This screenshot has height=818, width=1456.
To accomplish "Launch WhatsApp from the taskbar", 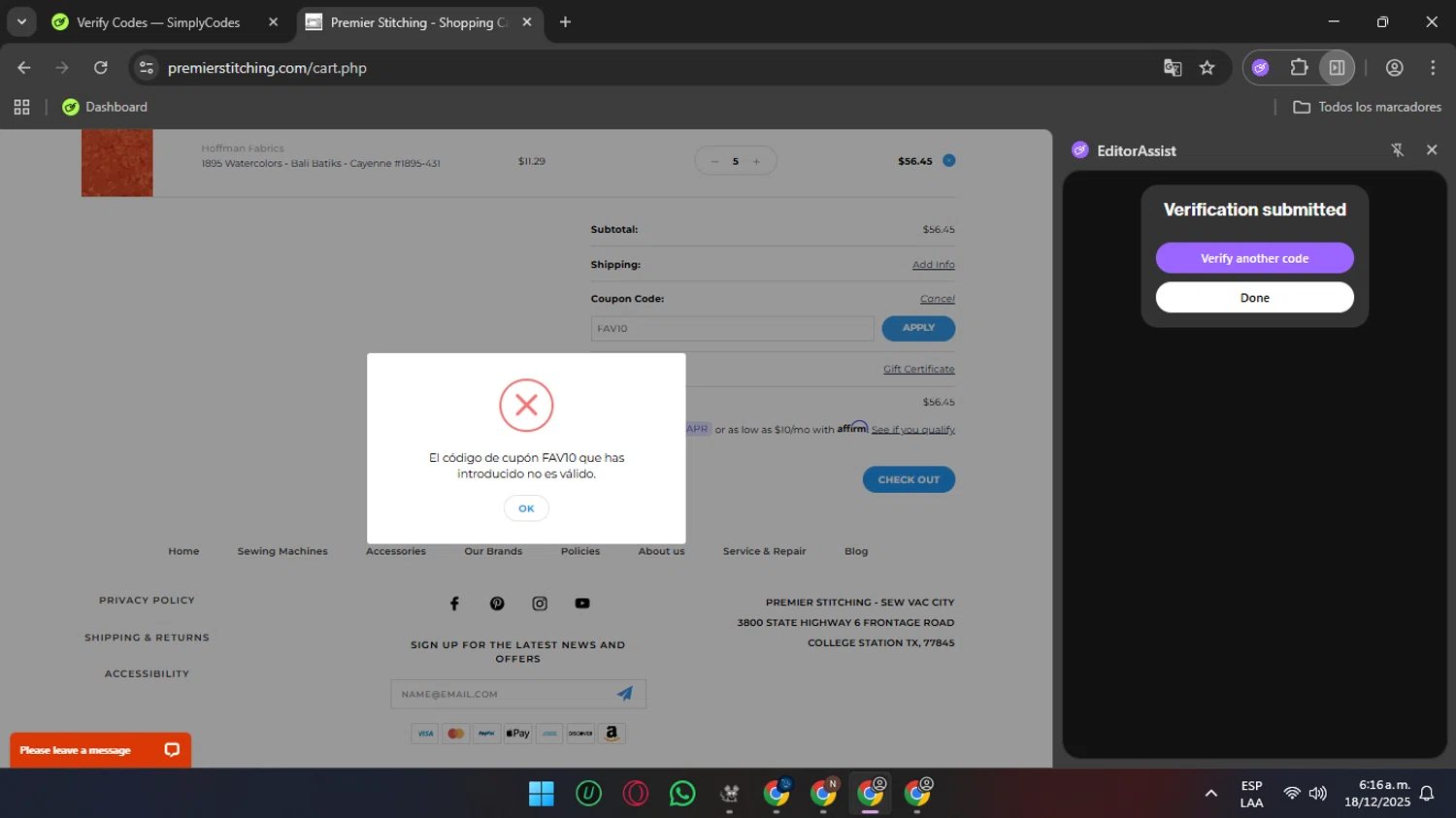I will pos(682,794).
